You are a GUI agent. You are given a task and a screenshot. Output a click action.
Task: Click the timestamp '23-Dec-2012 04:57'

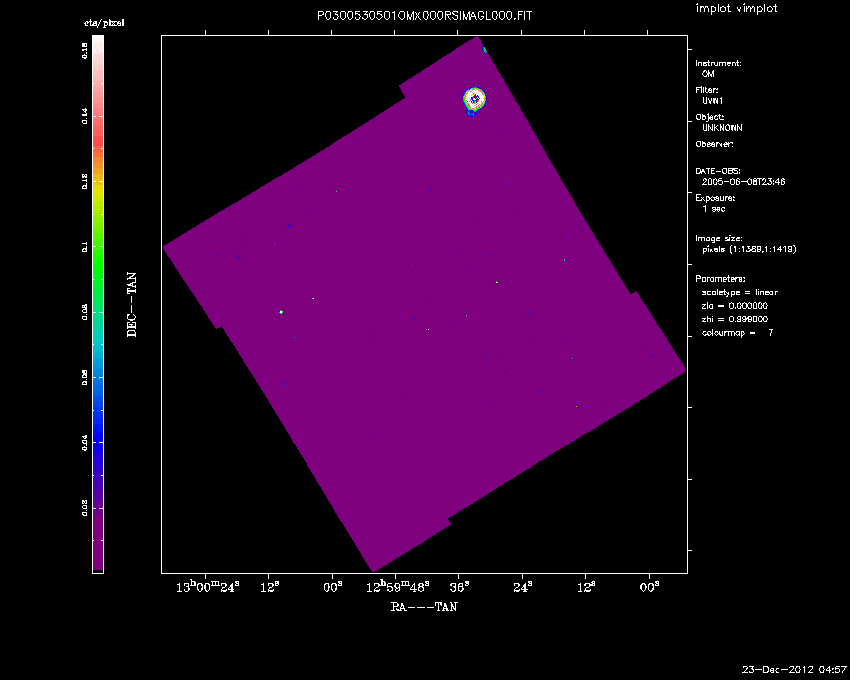click(794, 669)
